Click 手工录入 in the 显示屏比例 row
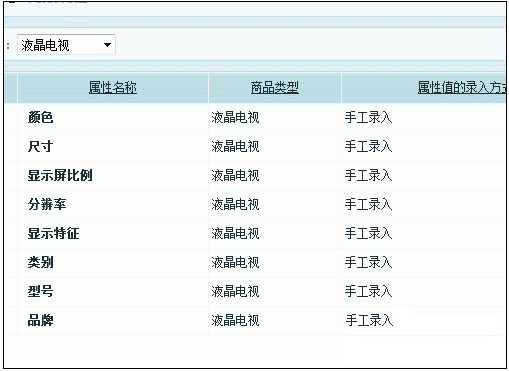Image resolution: width=509 pixels, height=371 pixels. pos(368,175)
